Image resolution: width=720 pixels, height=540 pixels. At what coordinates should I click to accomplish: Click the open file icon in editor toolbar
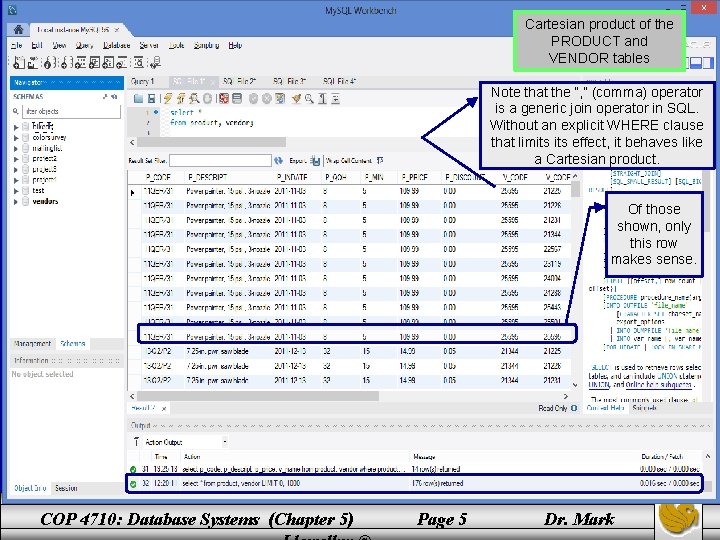point(138,98)
